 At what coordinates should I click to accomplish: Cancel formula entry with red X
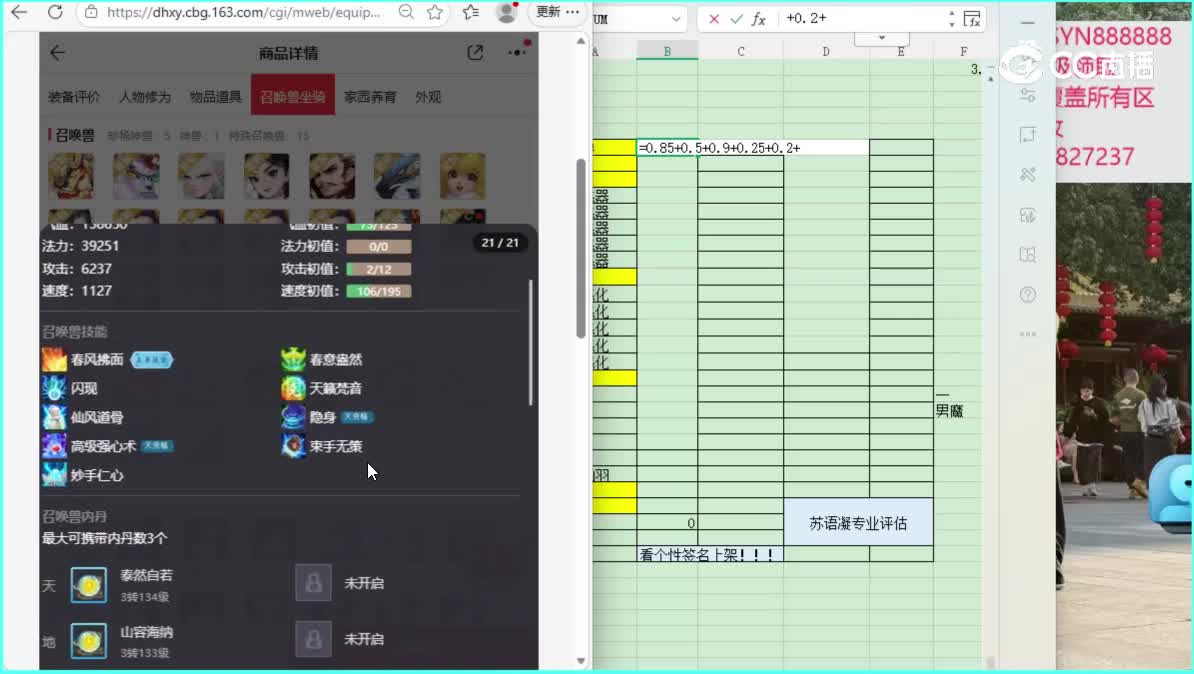pyautogui.click(x=714, y=20)
